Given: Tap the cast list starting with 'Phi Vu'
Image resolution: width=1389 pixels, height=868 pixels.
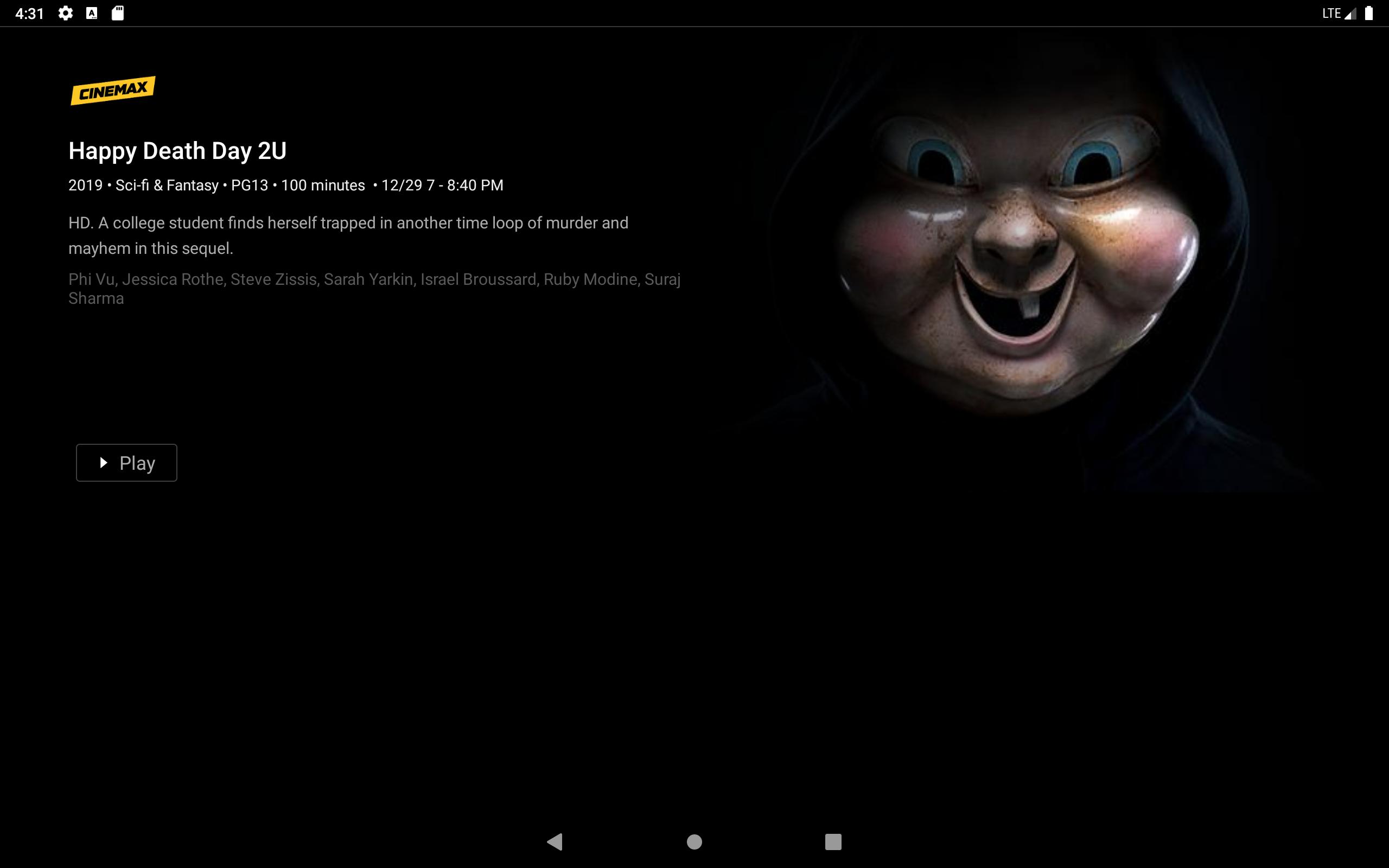Looking at the screenshot, I should point(375,289).
